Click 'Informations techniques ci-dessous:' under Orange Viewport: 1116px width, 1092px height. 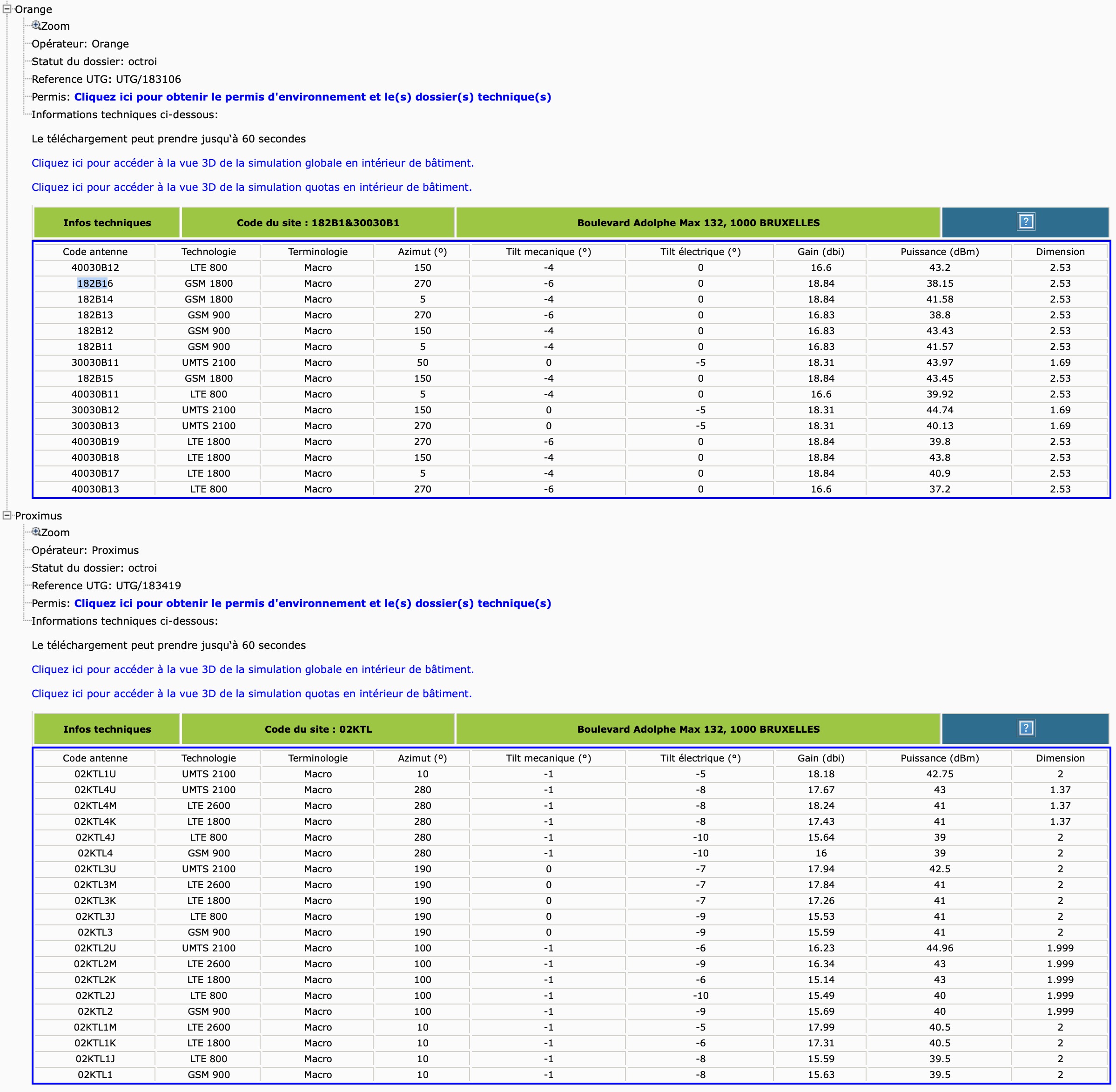[124, 115]
